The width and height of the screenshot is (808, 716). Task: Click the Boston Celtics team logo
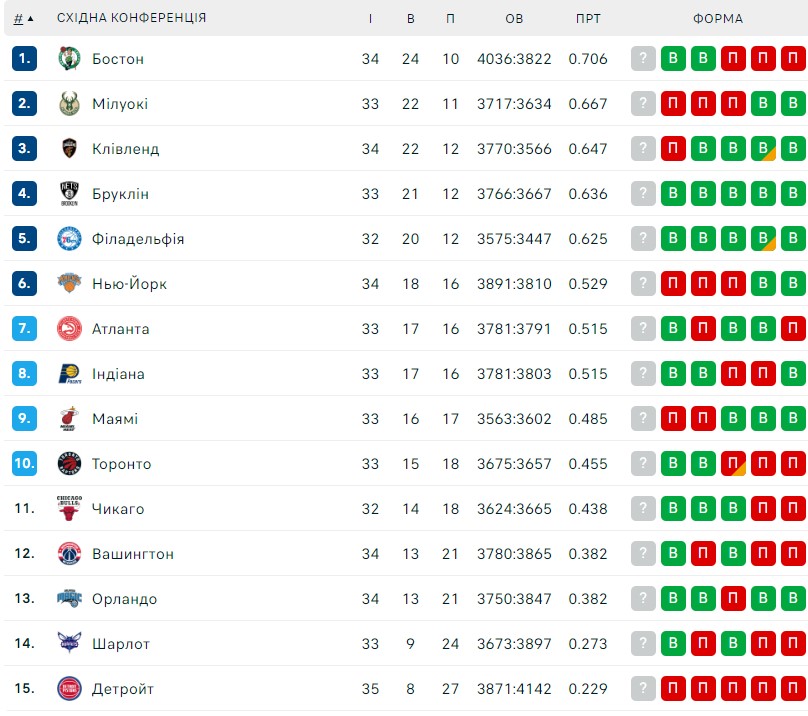[69, 58]
